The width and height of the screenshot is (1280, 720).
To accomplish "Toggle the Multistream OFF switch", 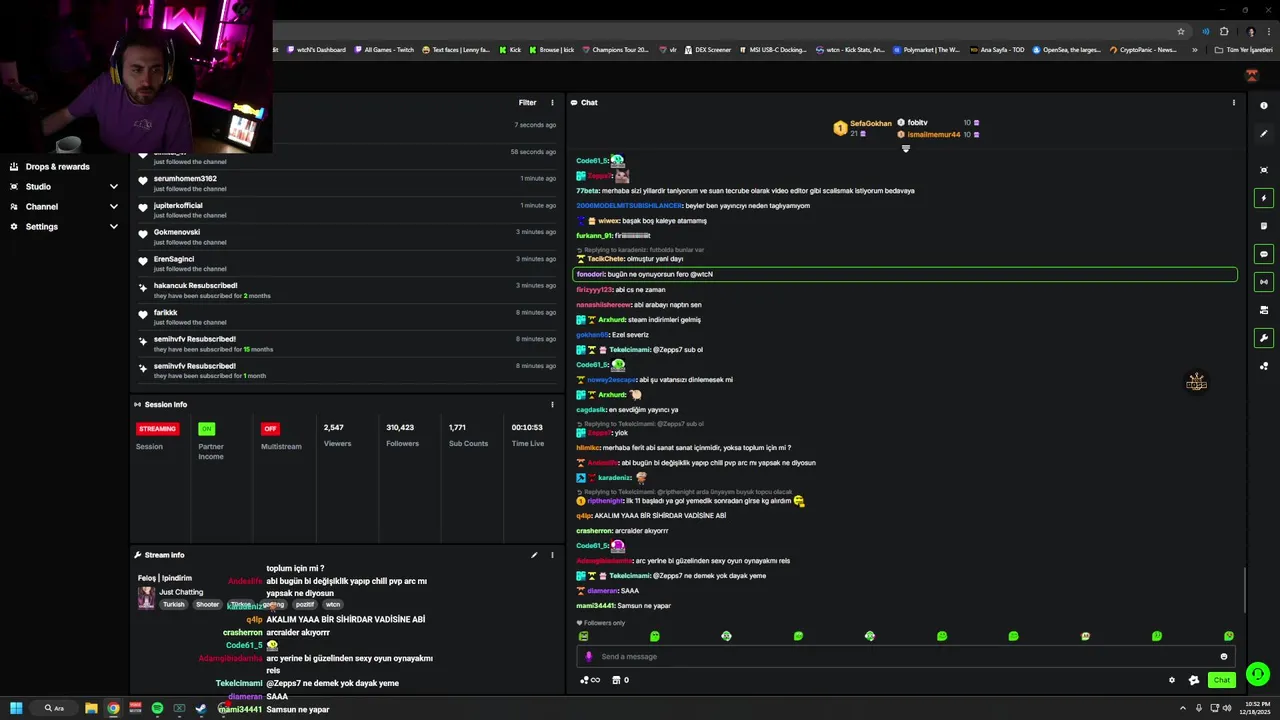I will [270, 428].
